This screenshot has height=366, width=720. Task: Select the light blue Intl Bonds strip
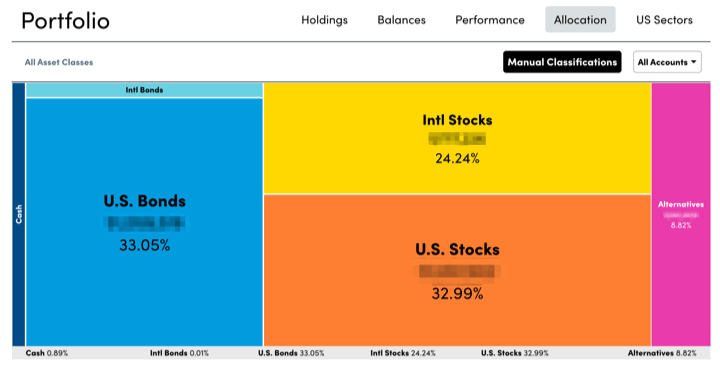point(144,90)
